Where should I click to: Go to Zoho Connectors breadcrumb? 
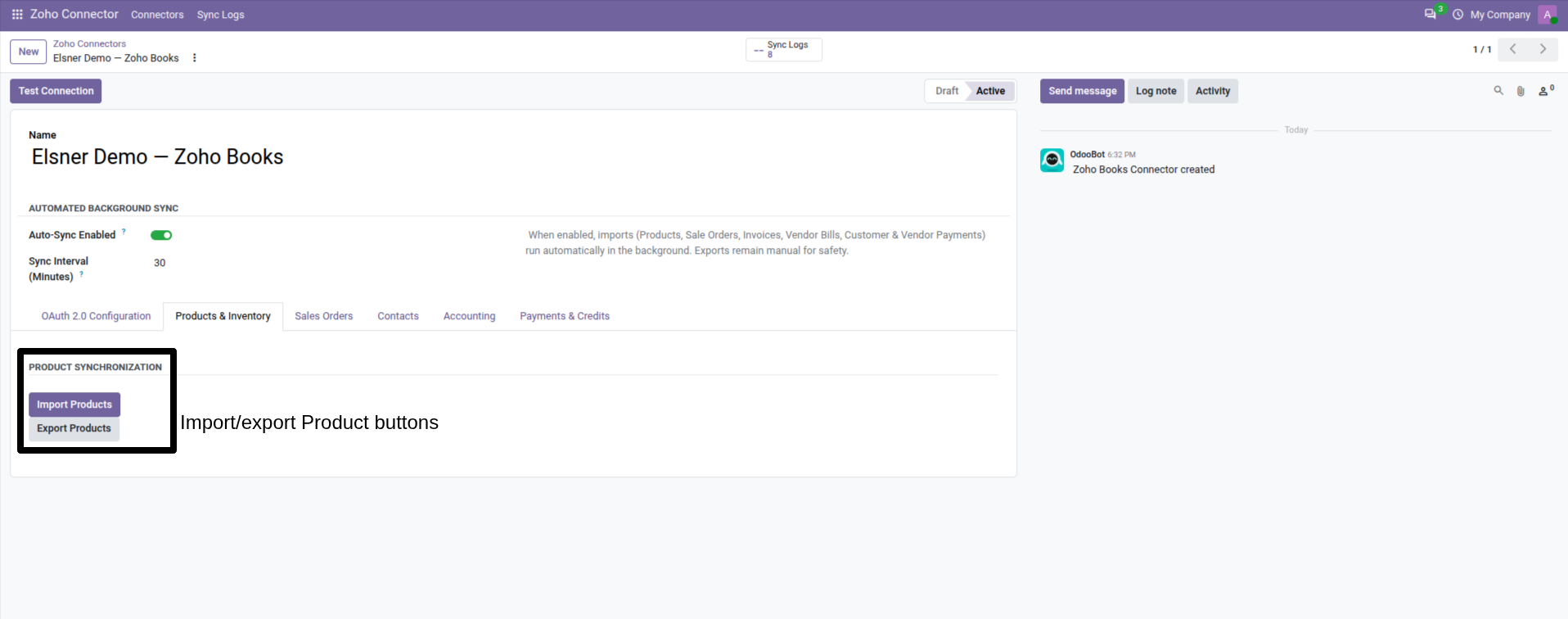pos(89,44)
